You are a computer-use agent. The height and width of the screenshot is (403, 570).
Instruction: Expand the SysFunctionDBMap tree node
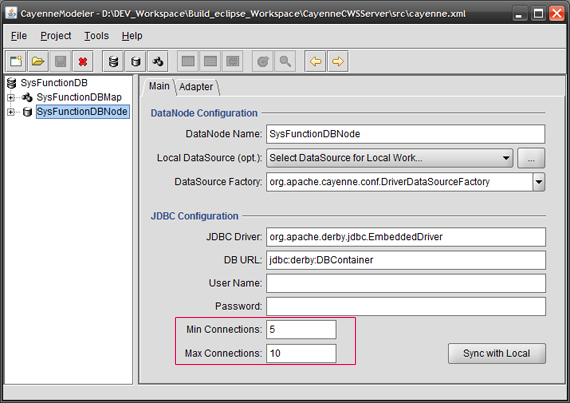pos(11,97)
